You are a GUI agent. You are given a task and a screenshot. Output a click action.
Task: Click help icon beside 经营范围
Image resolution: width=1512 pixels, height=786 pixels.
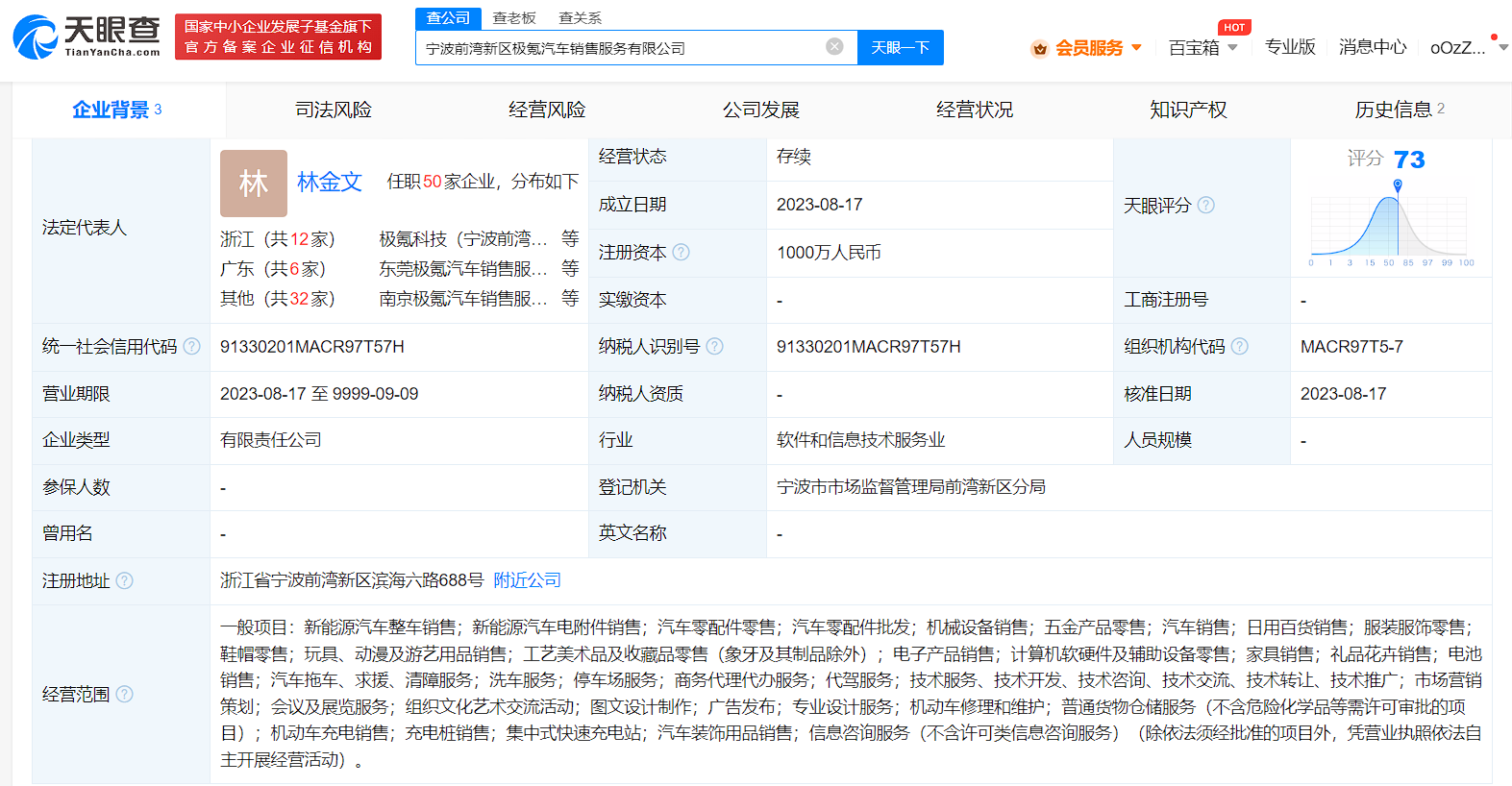[124, 694]
